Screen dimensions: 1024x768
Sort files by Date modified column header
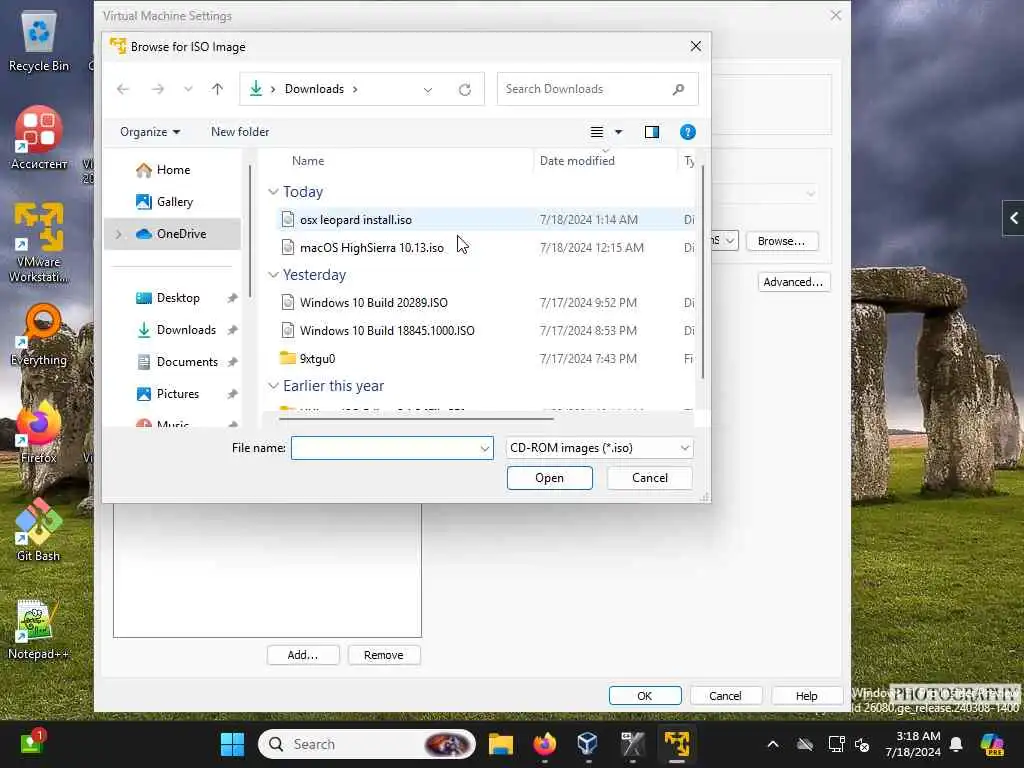[577, 161]
